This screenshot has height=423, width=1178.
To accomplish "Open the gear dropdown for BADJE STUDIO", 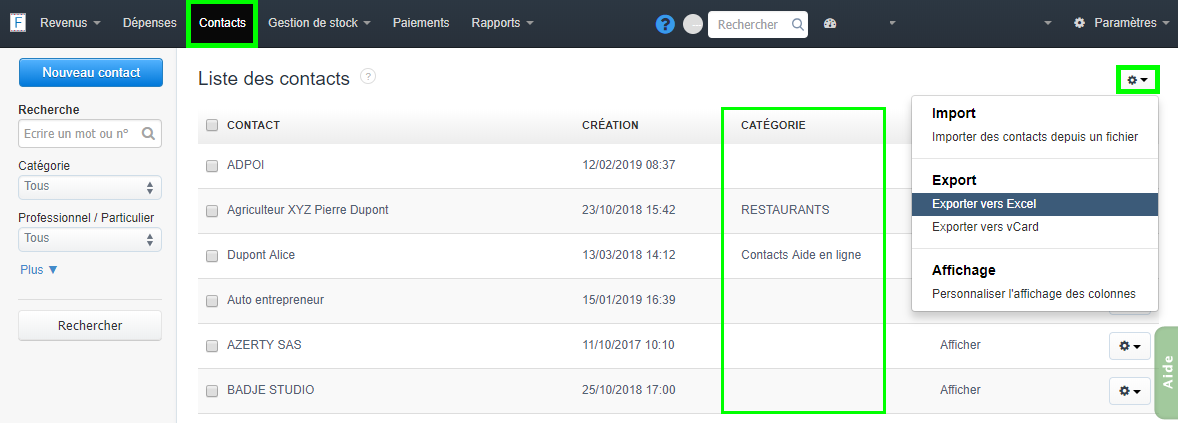I will pyautogui.click(x=1130, y=391).
